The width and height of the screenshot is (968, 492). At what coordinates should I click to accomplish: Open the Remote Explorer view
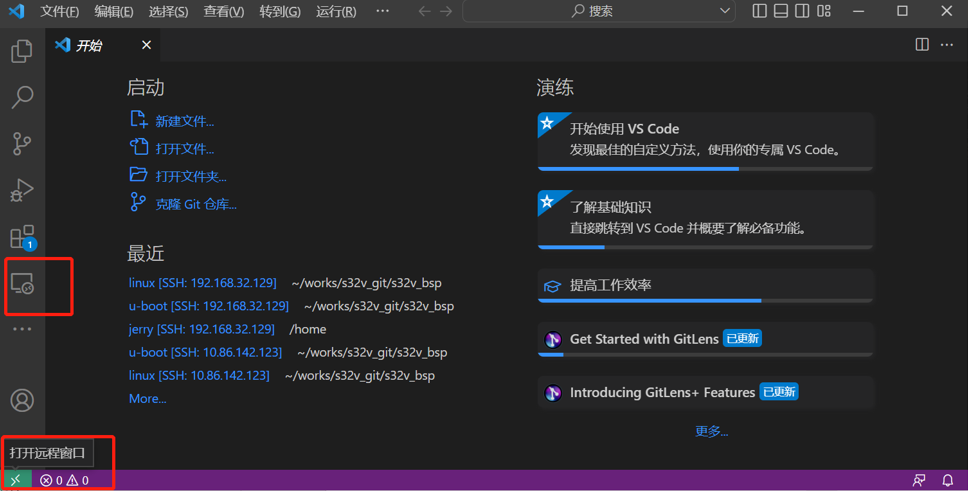[22, 284]
